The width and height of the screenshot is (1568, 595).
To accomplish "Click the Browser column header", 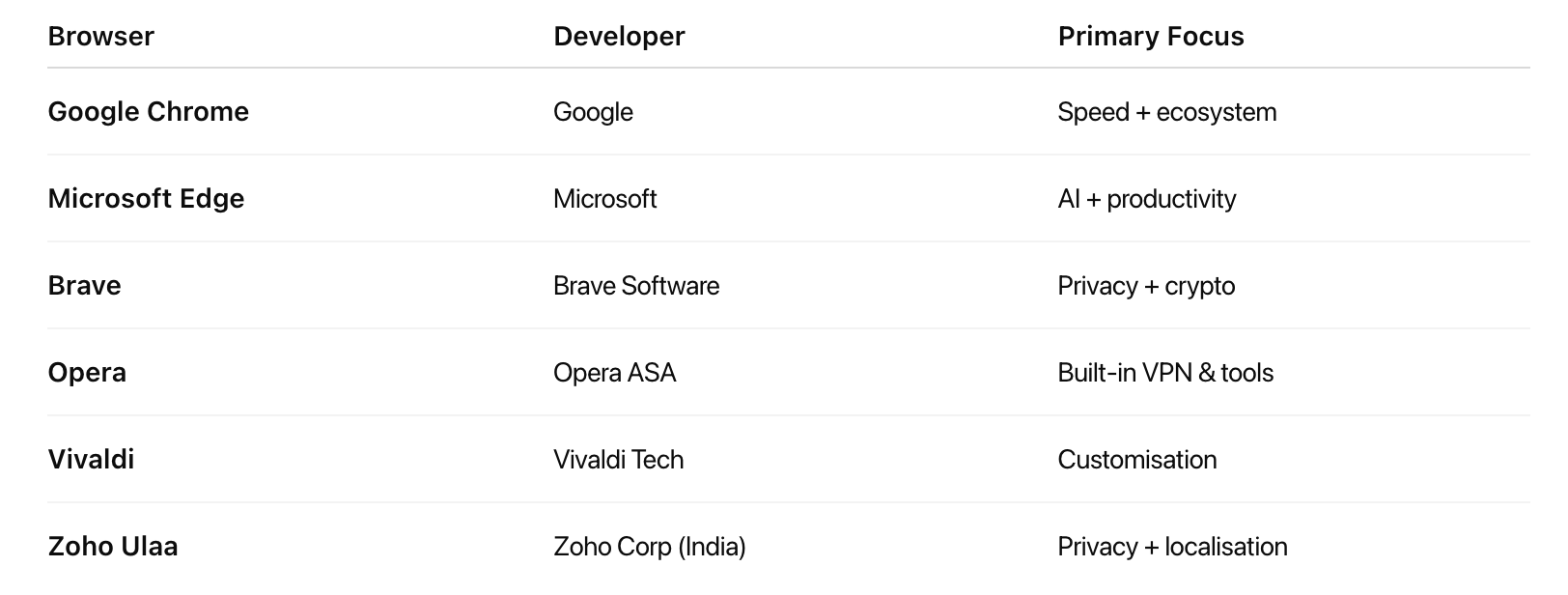I will click(100, 37).
